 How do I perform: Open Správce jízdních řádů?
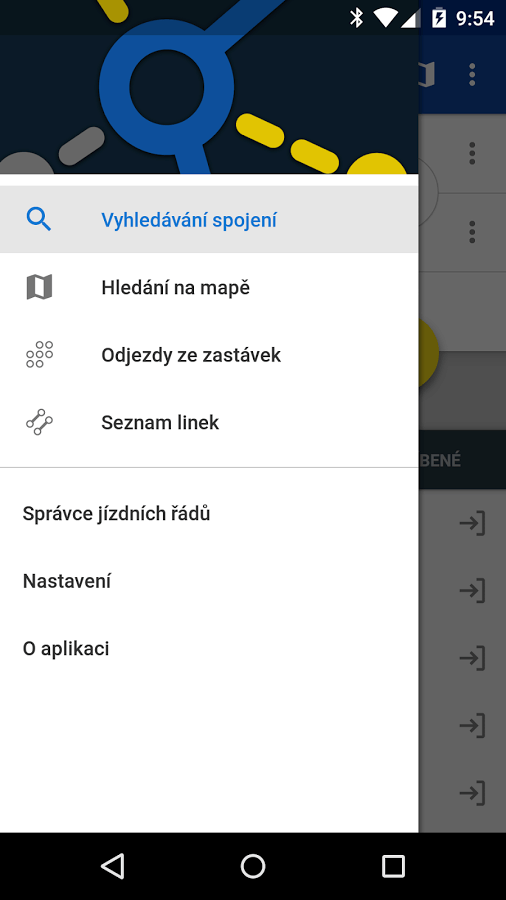(209, 513)
